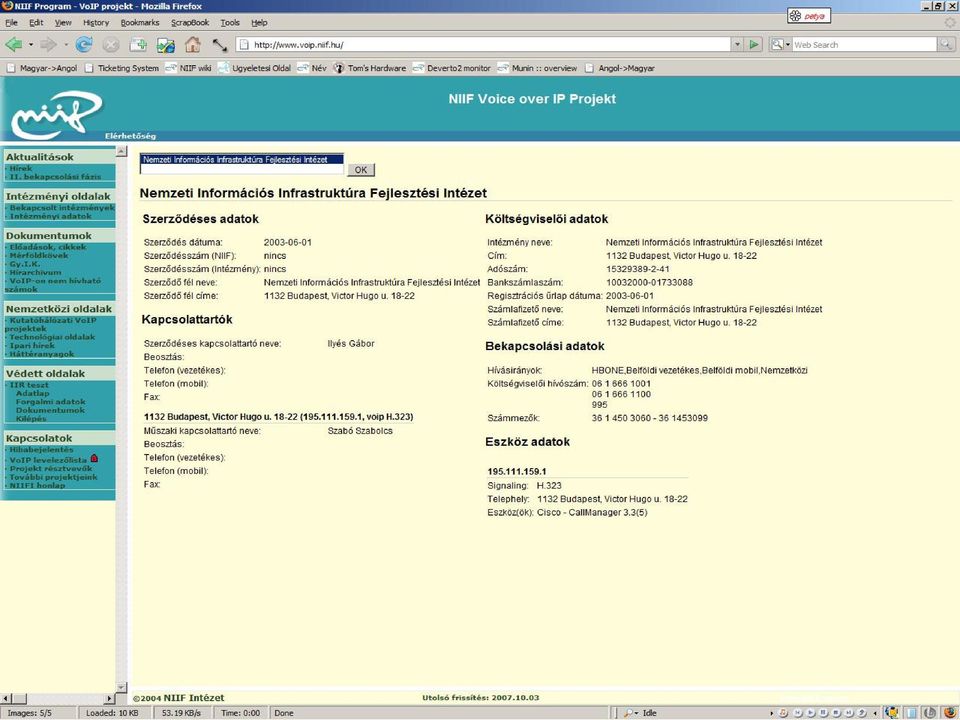The height and width of the screenshot is (720, 960).
Task: Open the Forgalmi adatok sidebar link
Action: 51,402
